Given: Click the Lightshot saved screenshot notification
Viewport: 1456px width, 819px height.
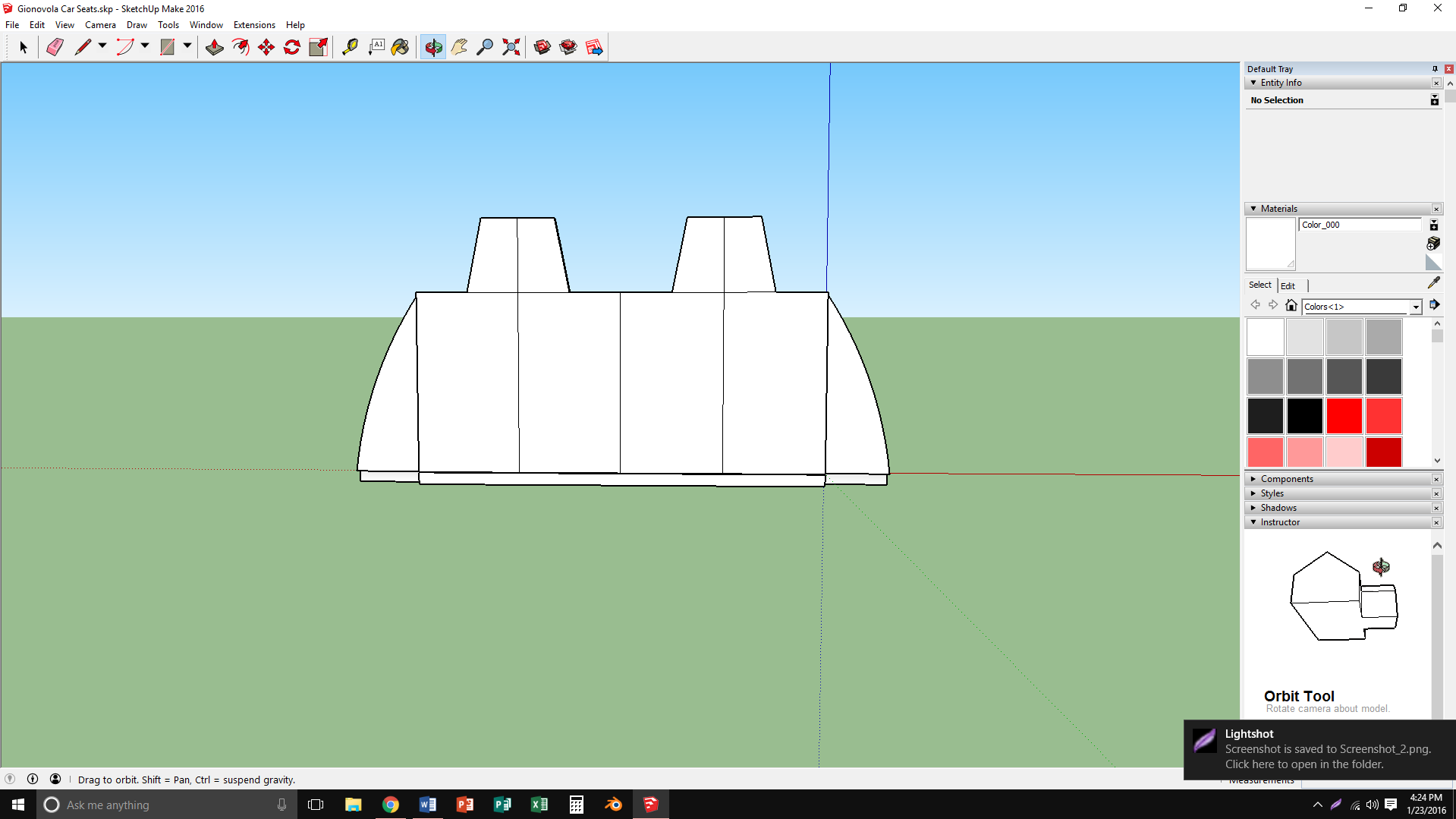Looking at the screenshot, I should pos(1319,749).
